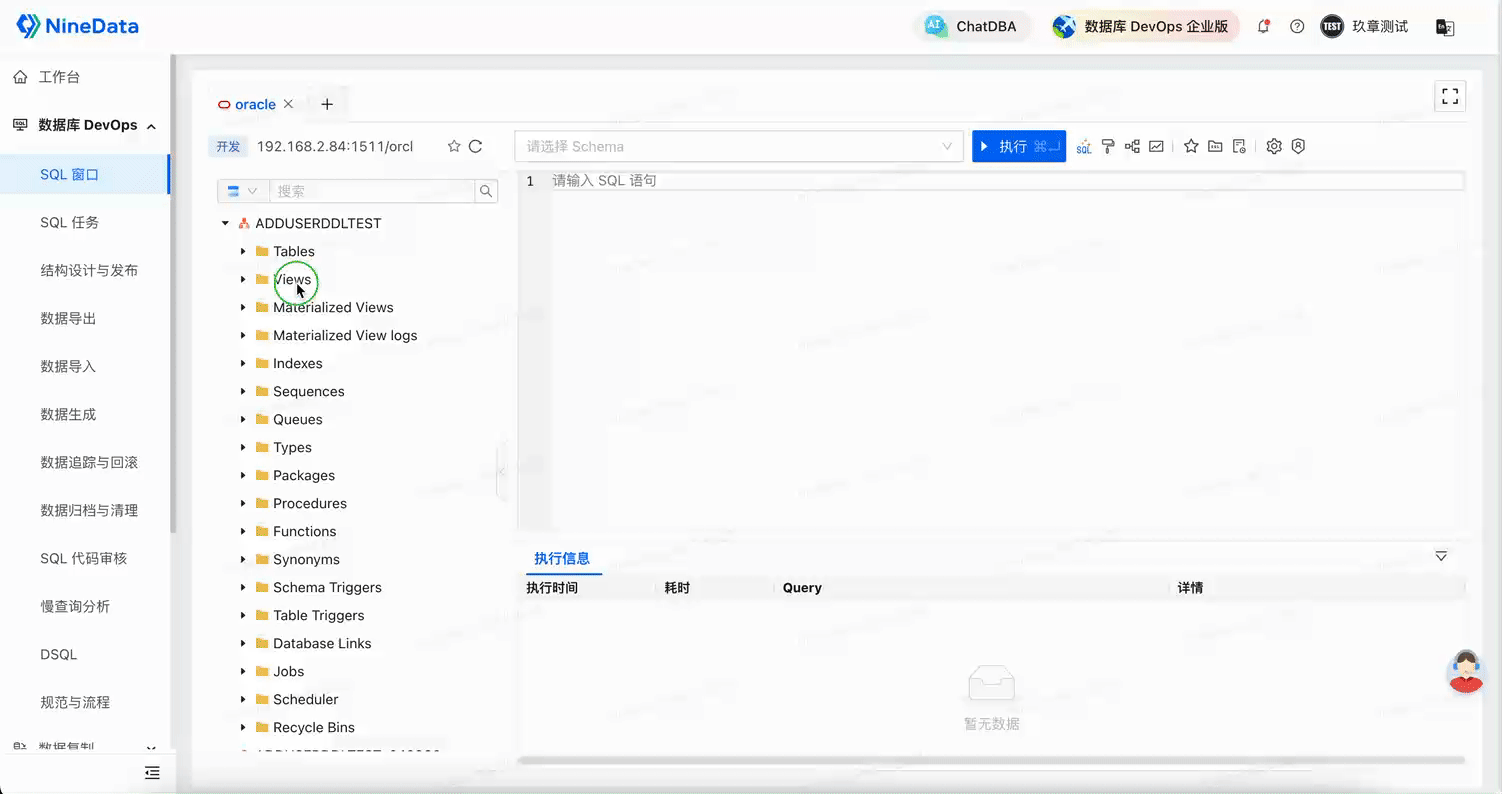
Task: Click the NineData logo
Action: [x=78, y=27]
